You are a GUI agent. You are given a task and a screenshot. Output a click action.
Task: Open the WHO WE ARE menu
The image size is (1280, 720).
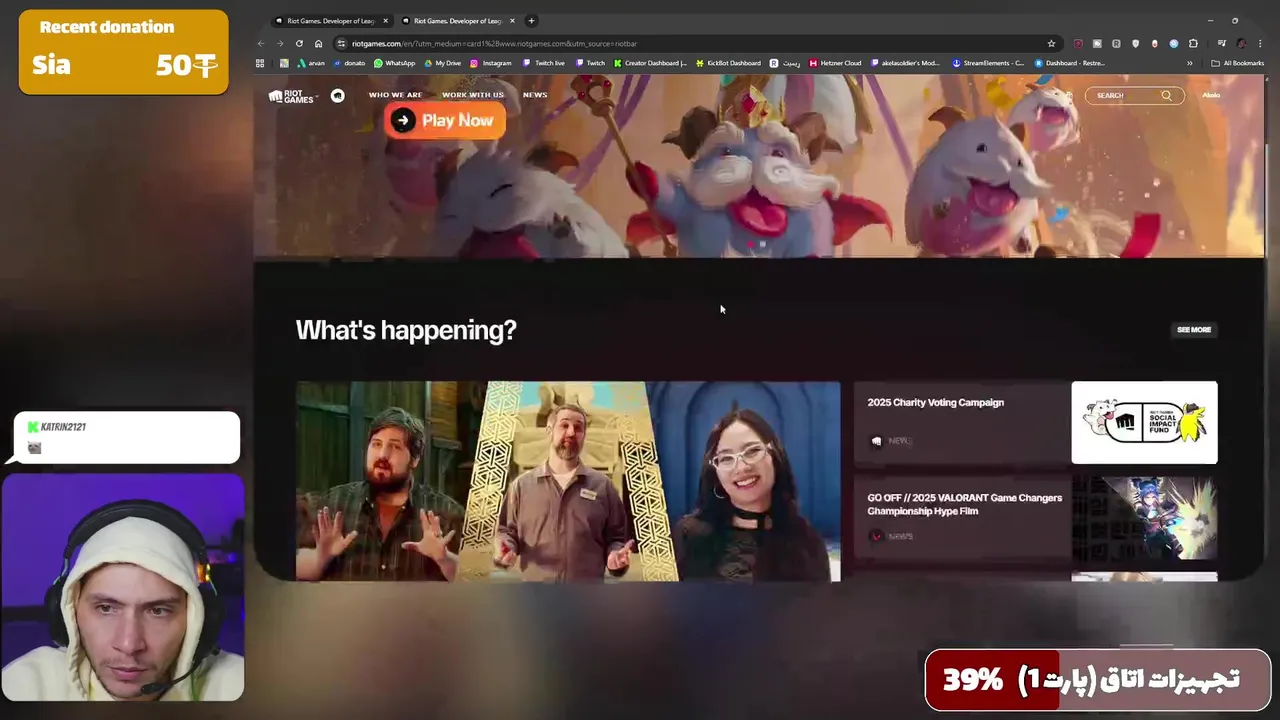(x=395, y=95)
